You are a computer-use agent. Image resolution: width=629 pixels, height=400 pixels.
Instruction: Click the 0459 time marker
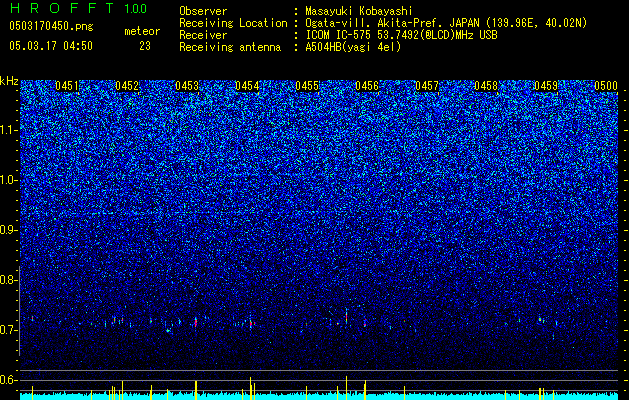click(x=546, y=86)
